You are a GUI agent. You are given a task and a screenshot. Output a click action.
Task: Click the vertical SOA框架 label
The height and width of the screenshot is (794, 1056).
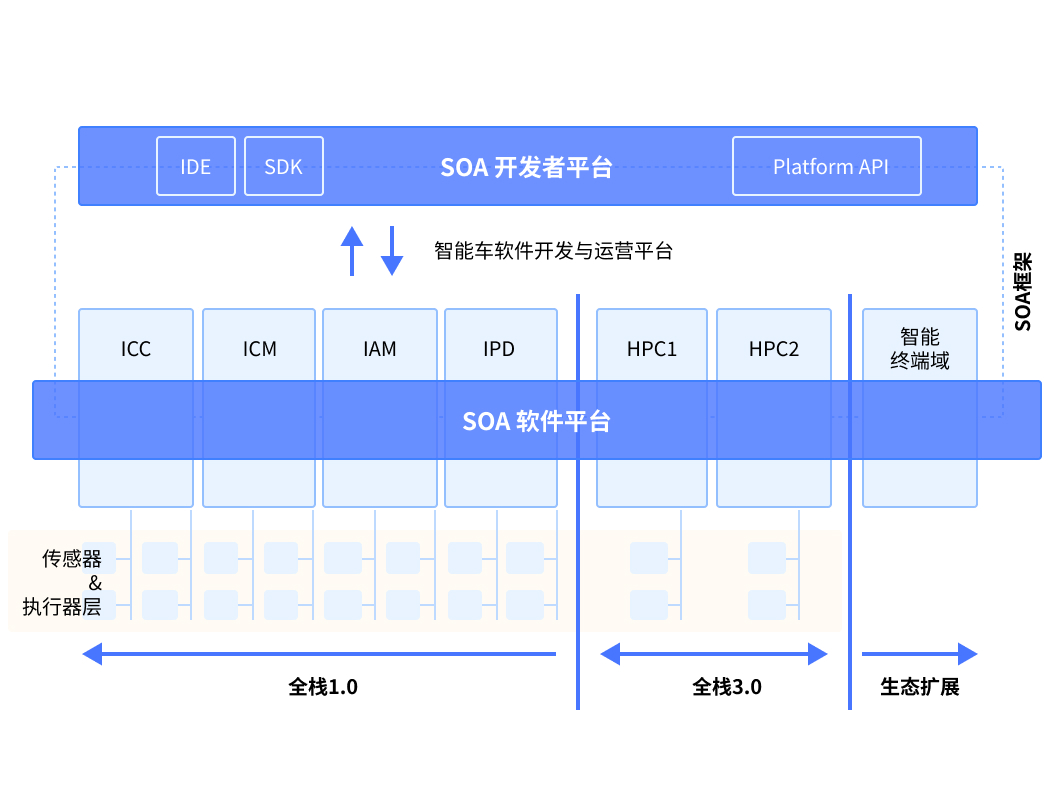pos(1023,291)
